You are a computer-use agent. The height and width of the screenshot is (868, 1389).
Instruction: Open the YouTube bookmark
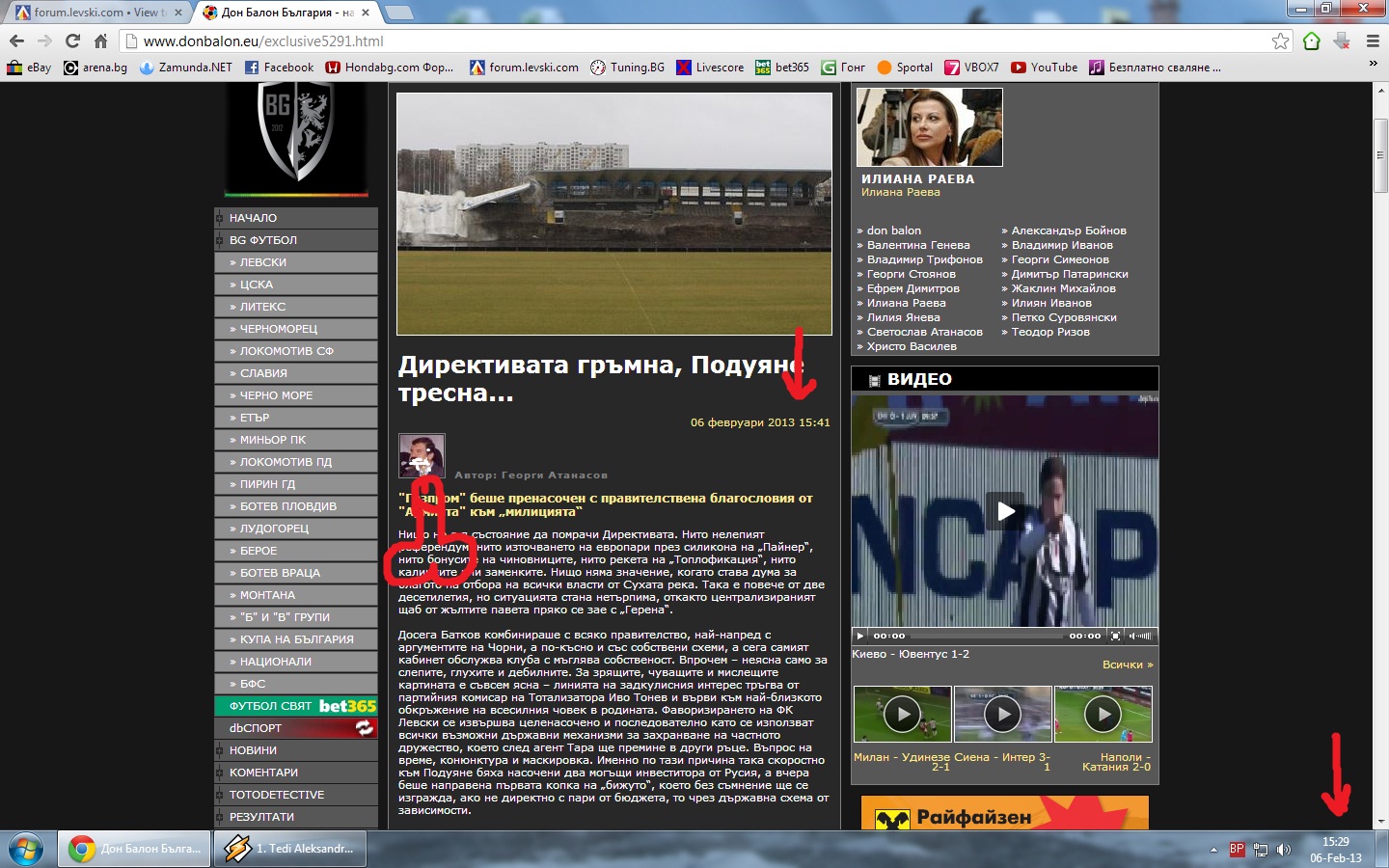[1045, 68]
